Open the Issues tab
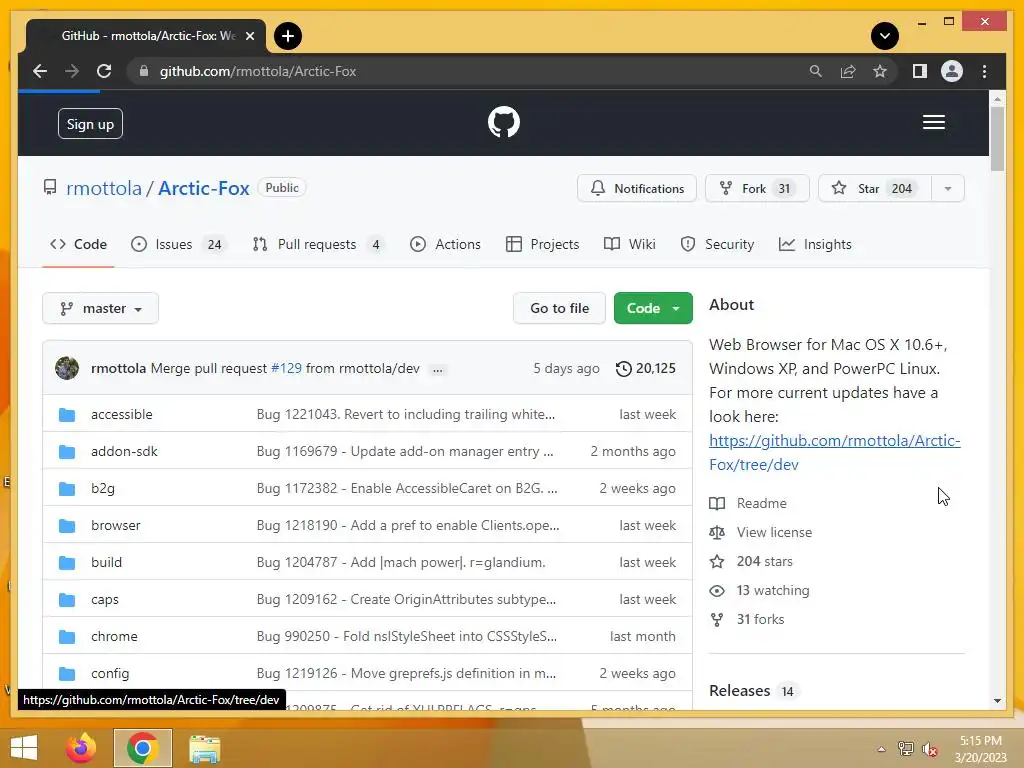The width and height of the screenshot is (1024, 768). click(177, 244)
